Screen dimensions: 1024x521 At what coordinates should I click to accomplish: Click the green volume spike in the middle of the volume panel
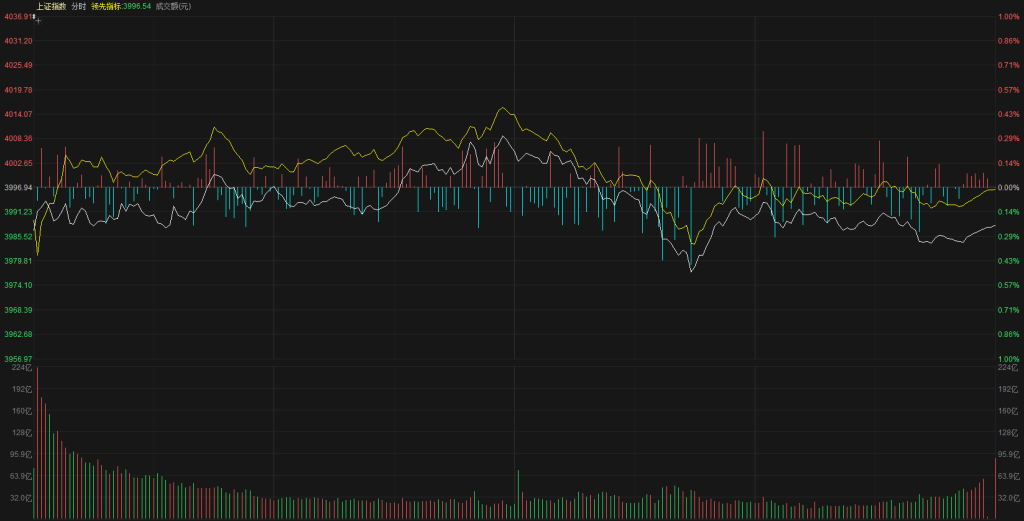[x=518, y=494]
